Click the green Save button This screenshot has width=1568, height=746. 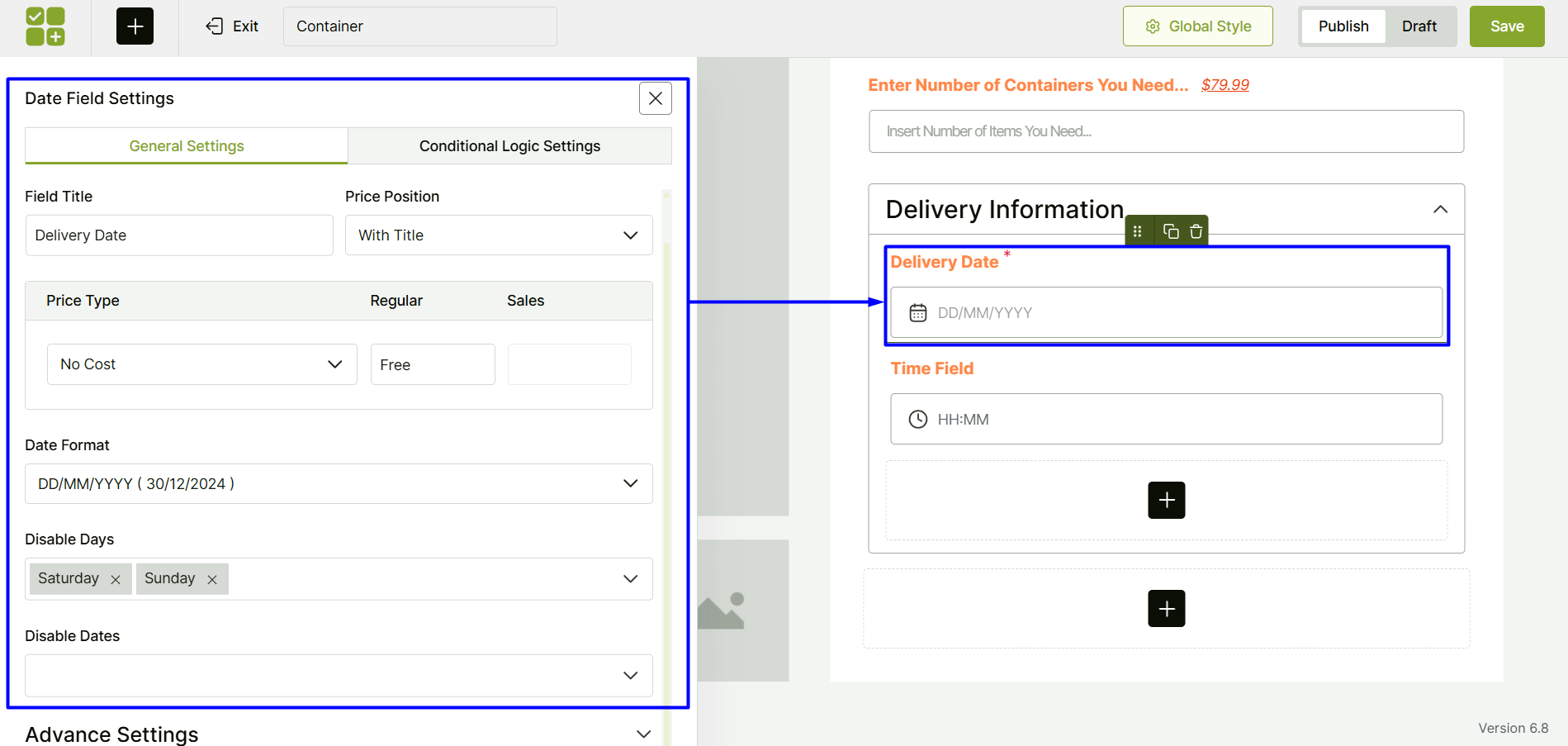pyautogui.click(x=1506, y=26)
